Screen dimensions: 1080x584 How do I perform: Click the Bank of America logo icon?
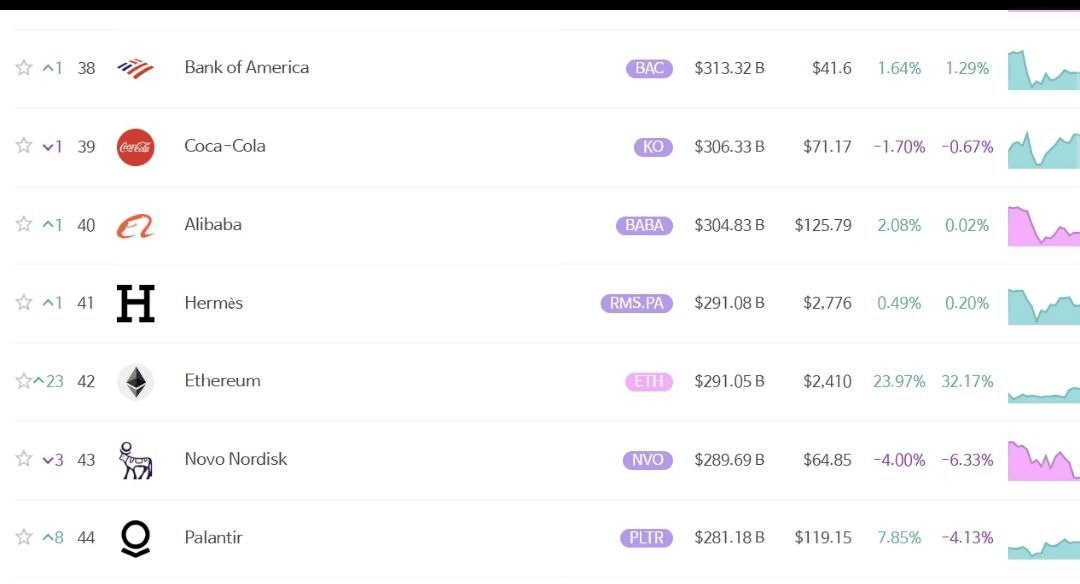tap(136, 68)
